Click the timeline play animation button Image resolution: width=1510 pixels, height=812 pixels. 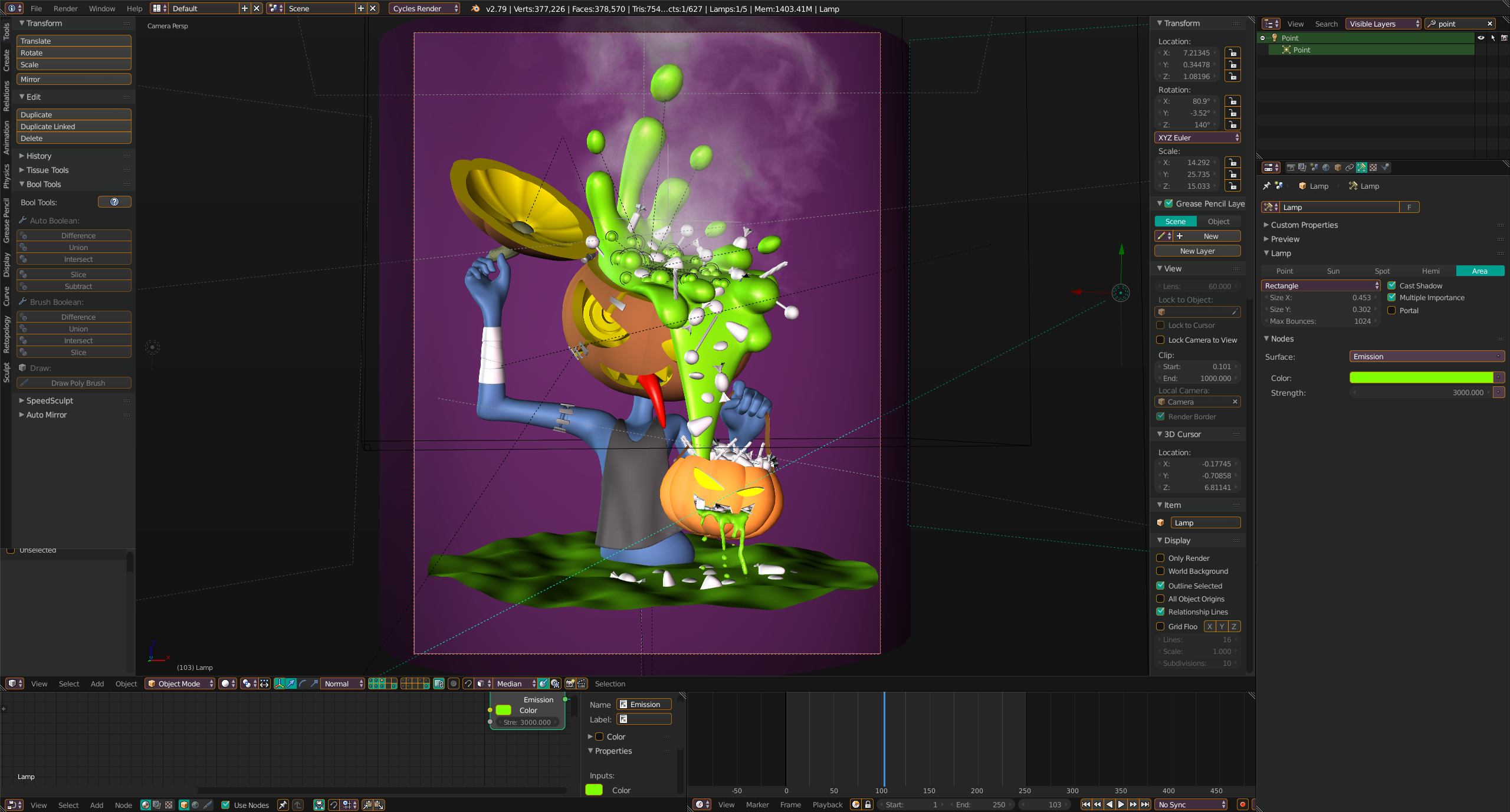(1121, 804)
